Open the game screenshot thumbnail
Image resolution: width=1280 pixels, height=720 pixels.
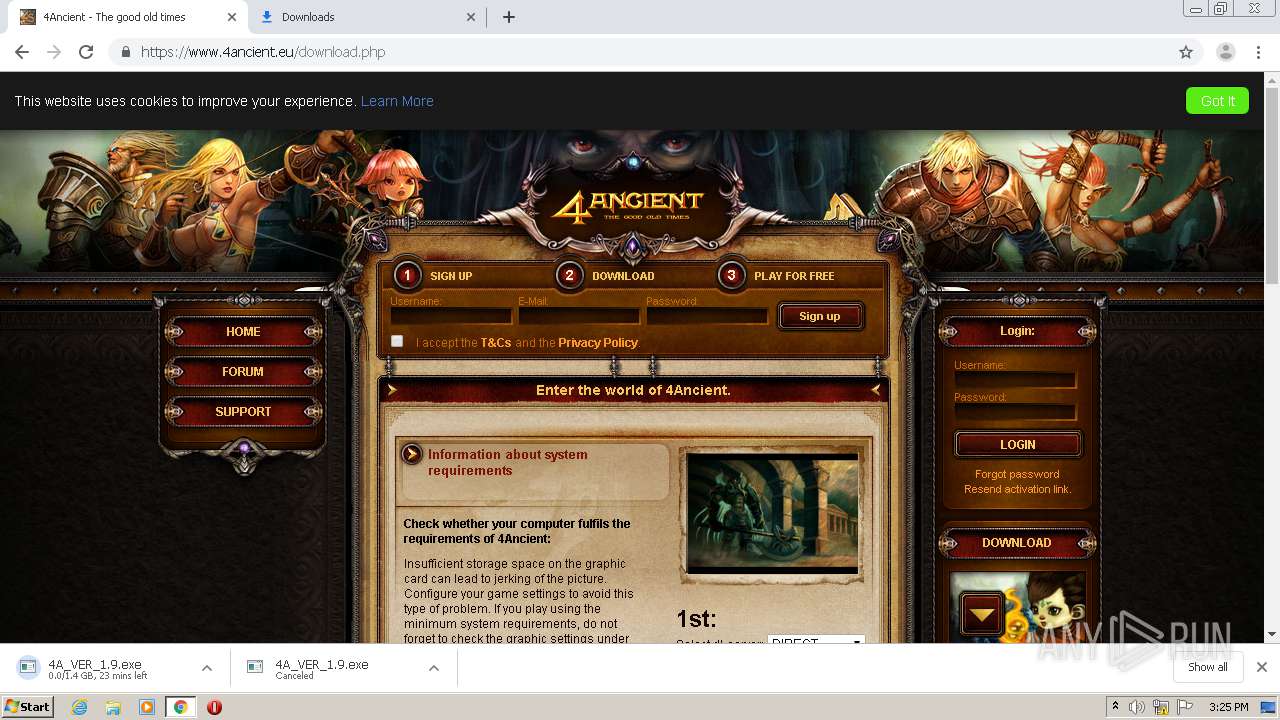pos(772,513)
